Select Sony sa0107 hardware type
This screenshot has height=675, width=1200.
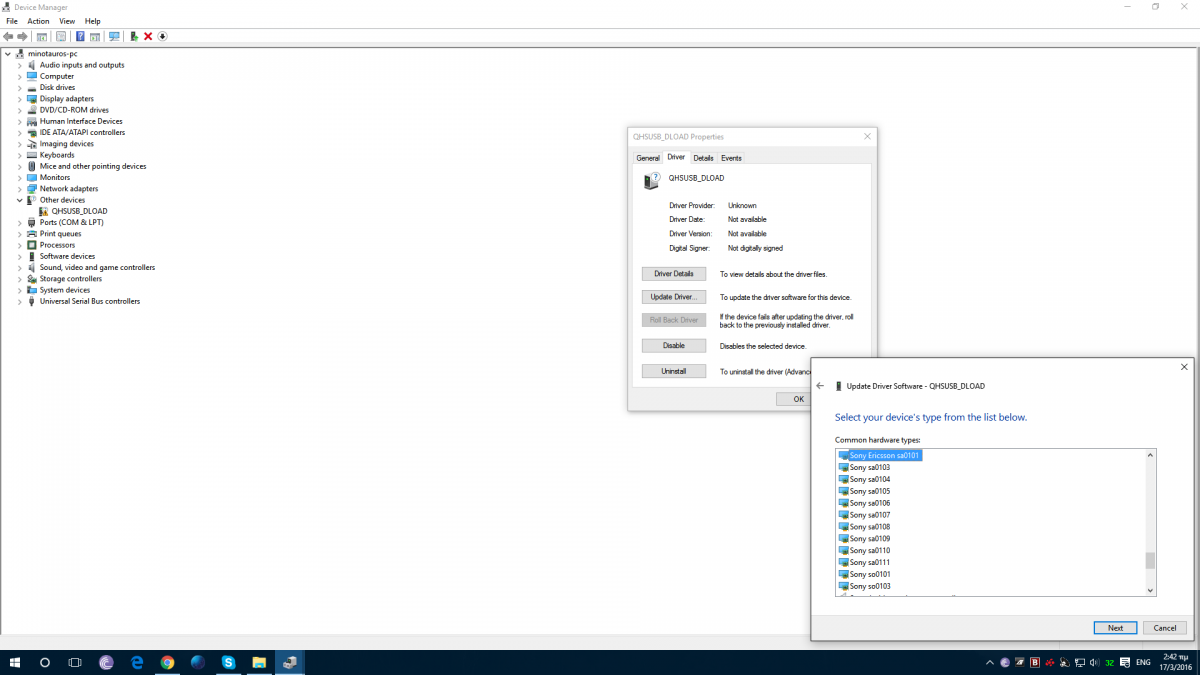click(x=870, y=515)
